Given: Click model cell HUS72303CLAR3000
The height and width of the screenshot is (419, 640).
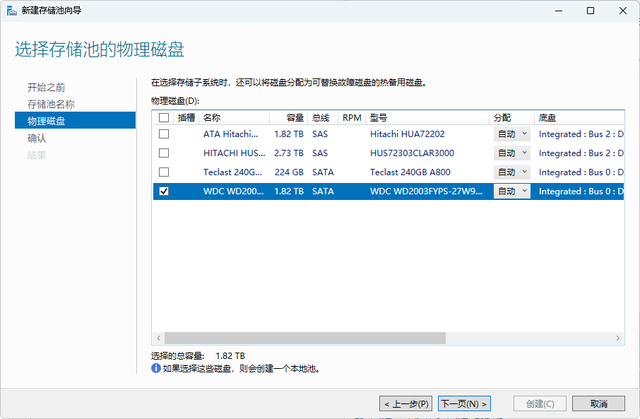Looking at the screenshot, I should pos(412,153).
